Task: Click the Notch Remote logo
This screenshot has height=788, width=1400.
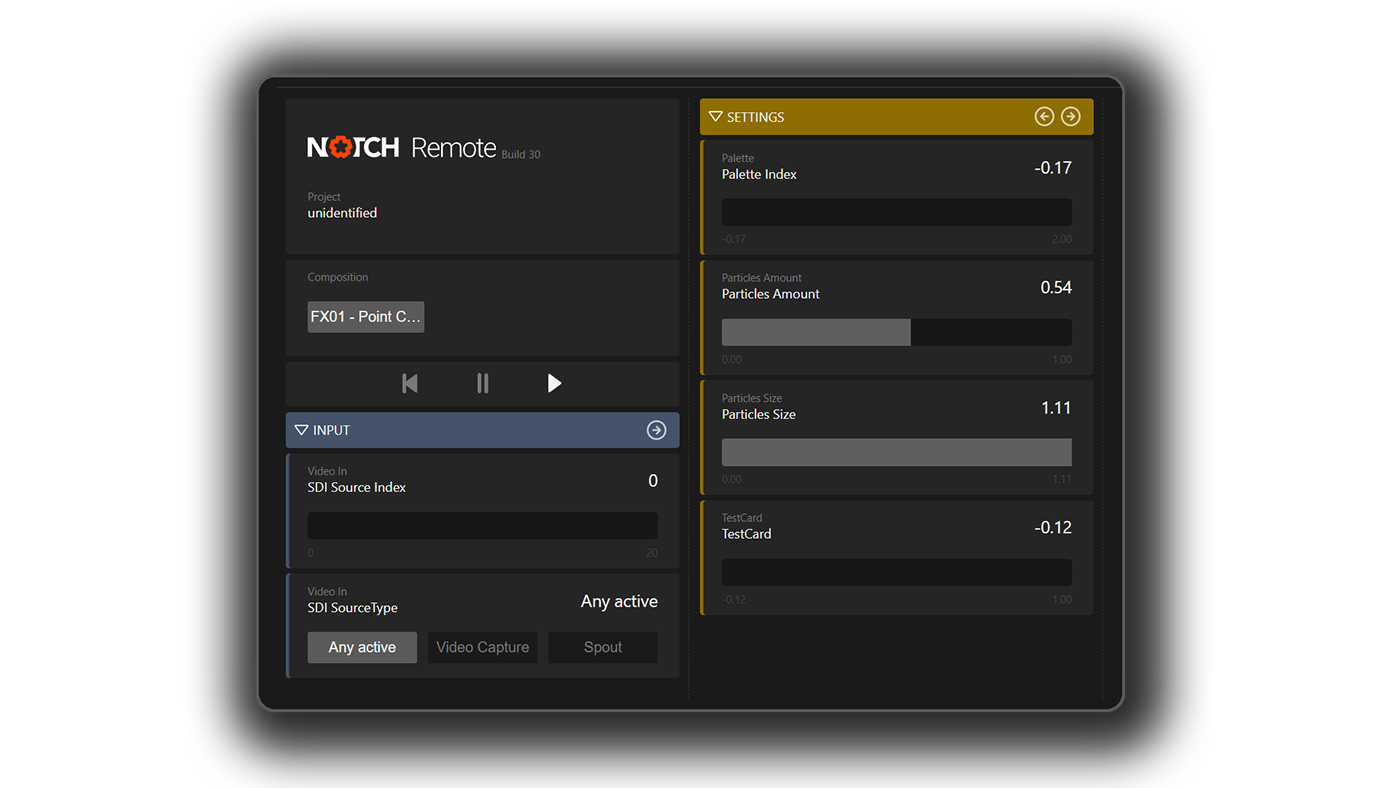Action: point(402,148)
